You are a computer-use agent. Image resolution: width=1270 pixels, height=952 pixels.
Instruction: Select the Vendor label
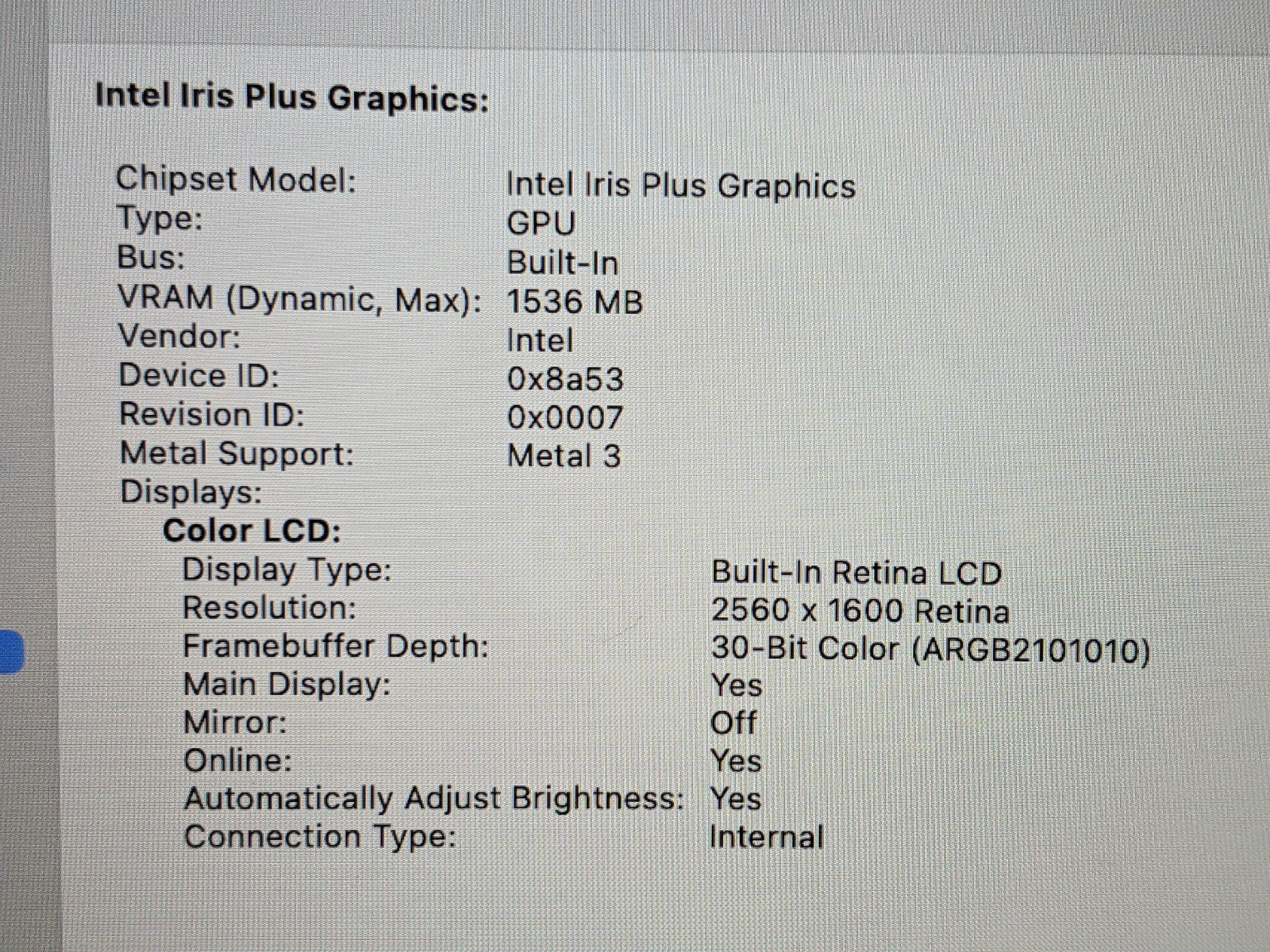click(179, 336)
